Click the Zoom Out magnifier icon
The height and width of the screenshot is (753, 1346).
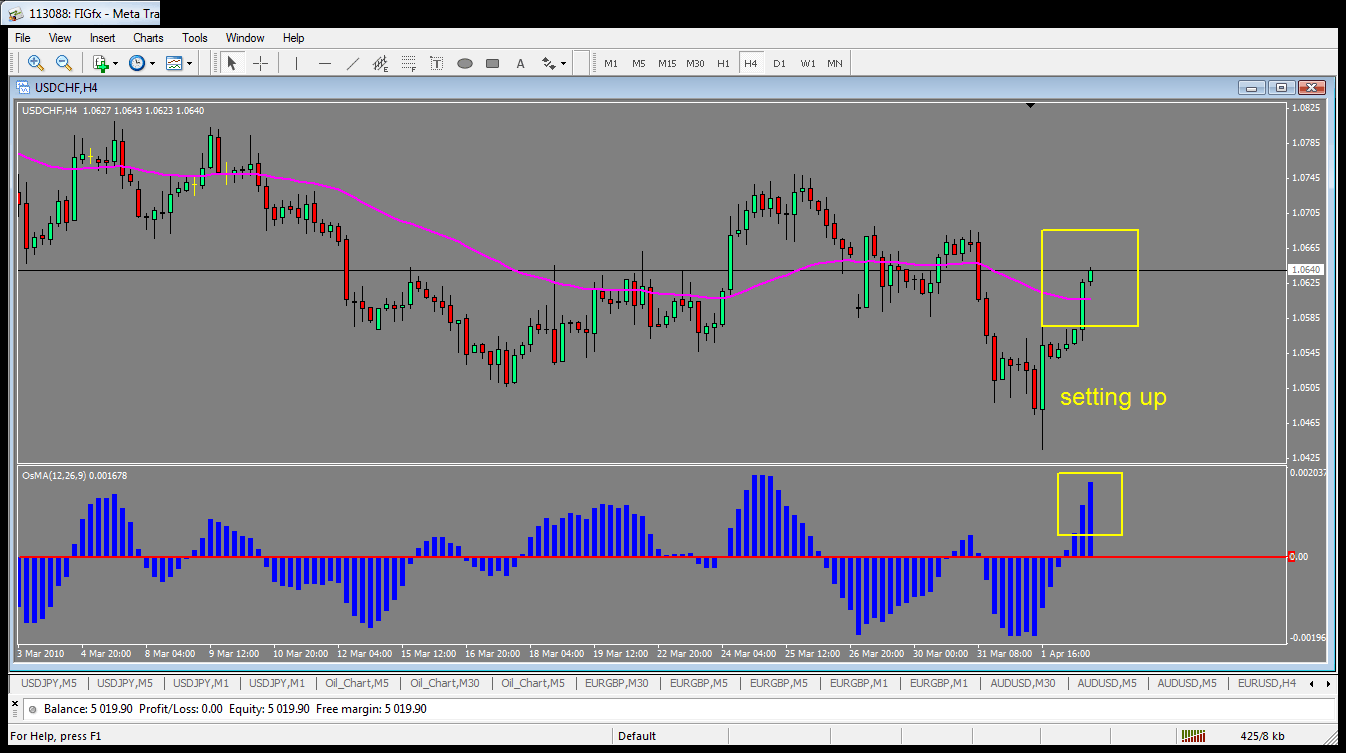click(x=63, y=63)
